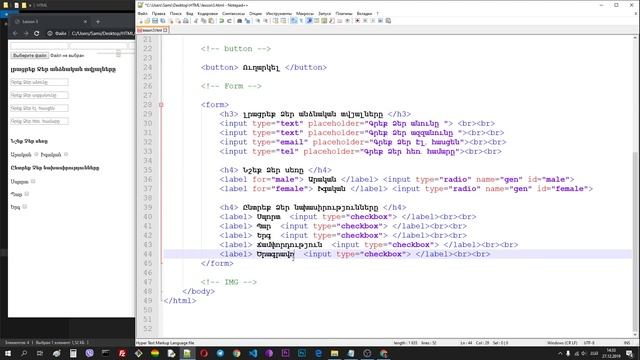Screen dimensions: 640x360
Task: Open the Правка menu in Notepad++
Action: pos(158,13)
